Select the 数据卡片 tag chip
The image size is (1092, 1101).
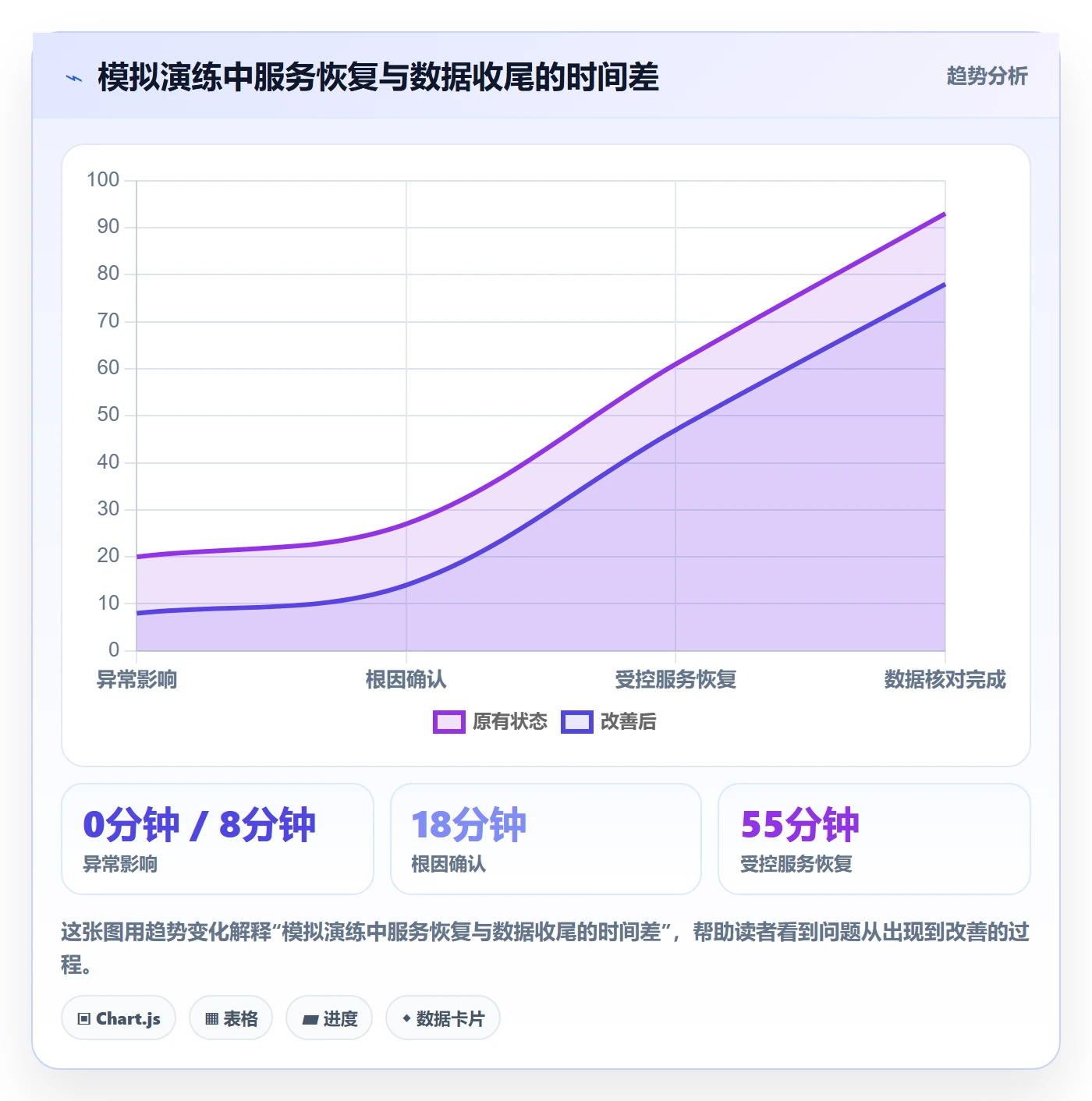(443, 1018)
